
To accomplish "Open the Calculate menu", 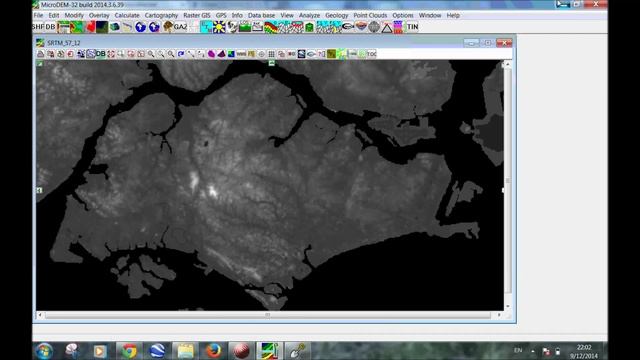I will tap(127, 15).
